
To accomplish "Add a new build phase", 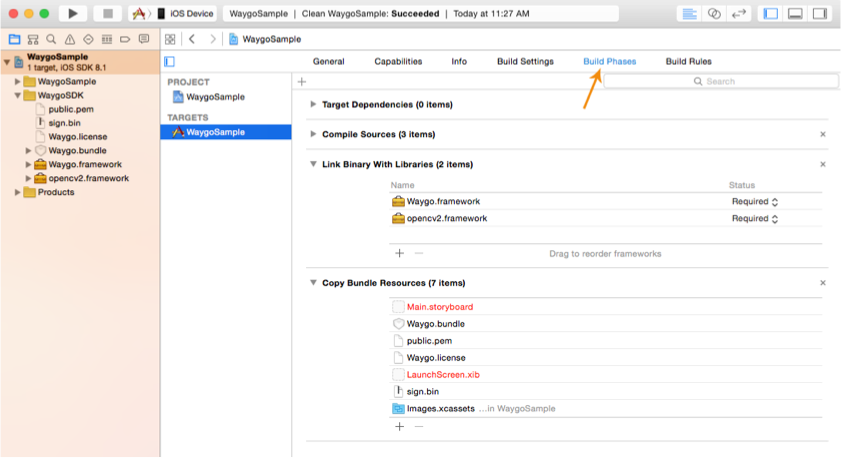I will point(302,82).
